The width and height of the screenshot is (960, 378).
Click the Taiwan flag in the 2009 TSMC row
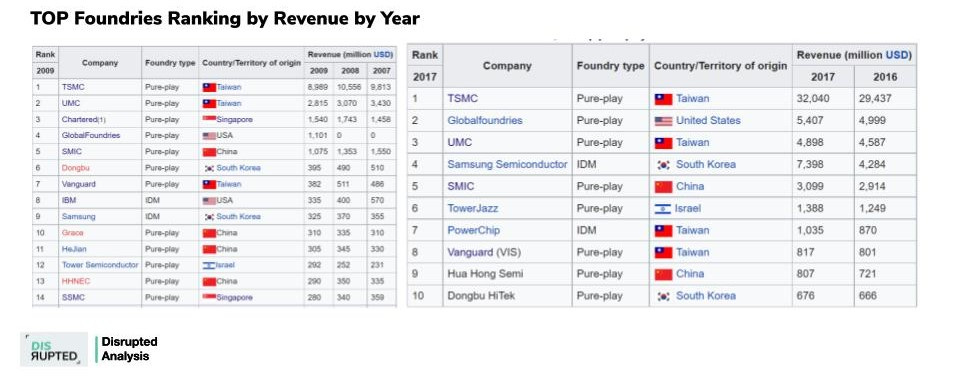click(209, 87)
